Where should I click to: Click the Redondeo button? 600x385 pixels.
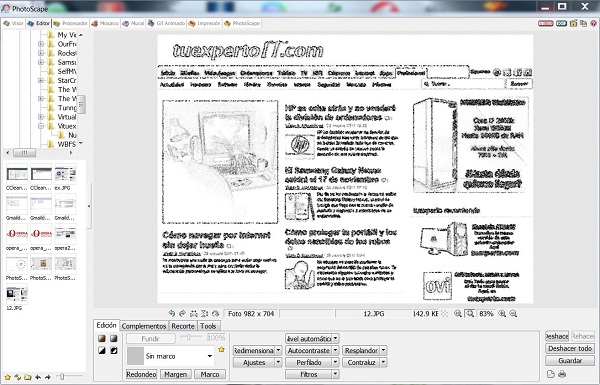coord(141,374)
